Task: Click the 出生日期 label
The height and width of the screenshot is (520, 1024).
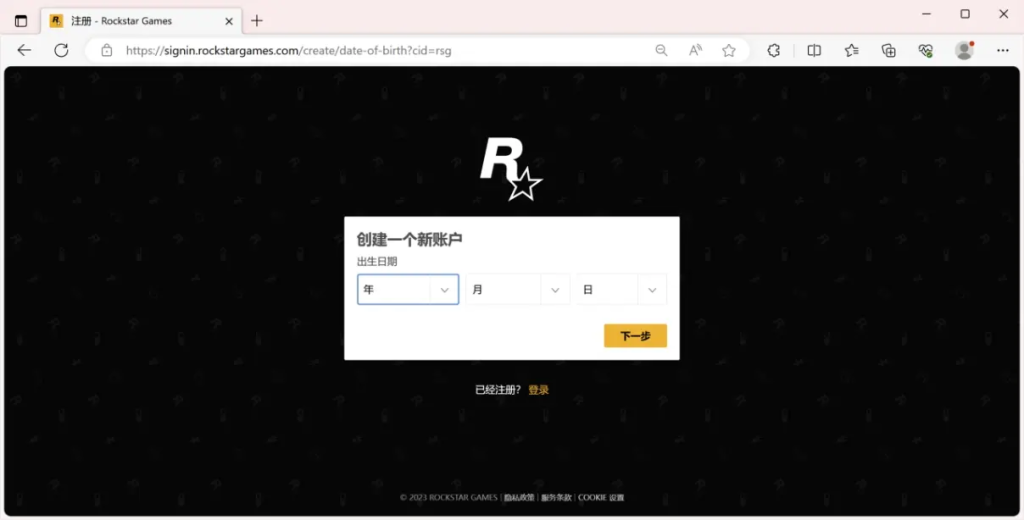Action: [377, 261]
